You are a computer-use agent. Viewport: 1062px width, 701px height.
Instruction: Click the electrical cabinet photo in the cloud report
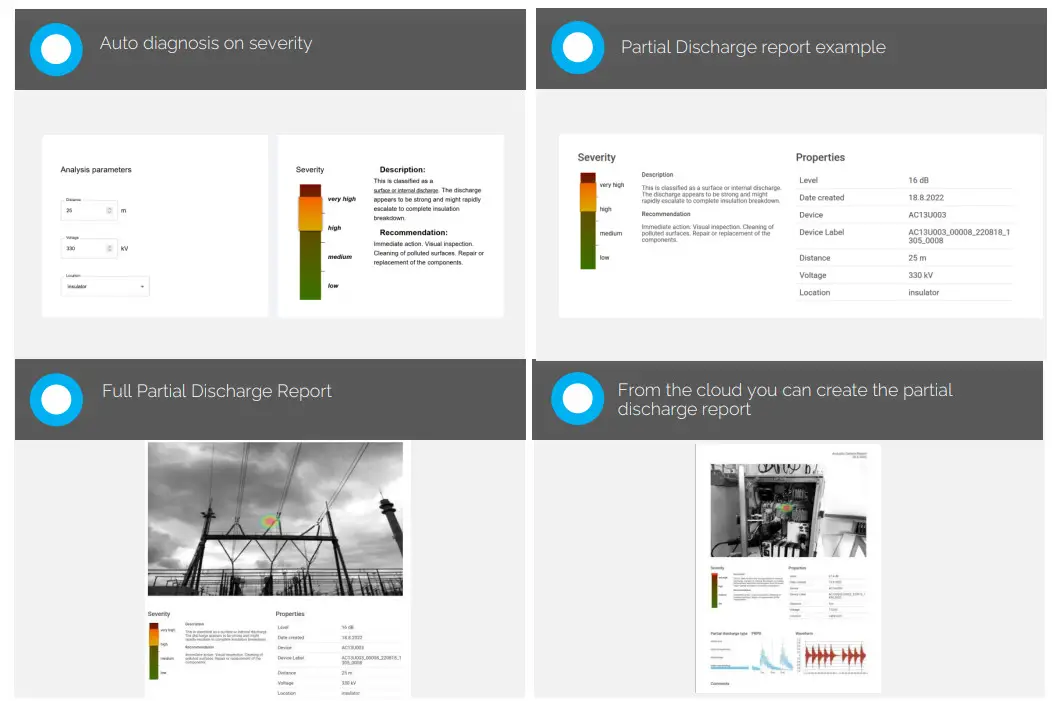(788, 510)
